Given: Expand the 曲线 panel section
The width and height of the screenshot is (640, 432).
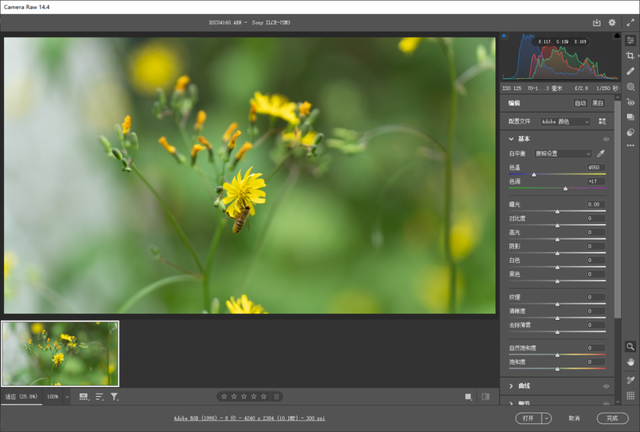Looking at the screenshot, I should pos(512,385).
